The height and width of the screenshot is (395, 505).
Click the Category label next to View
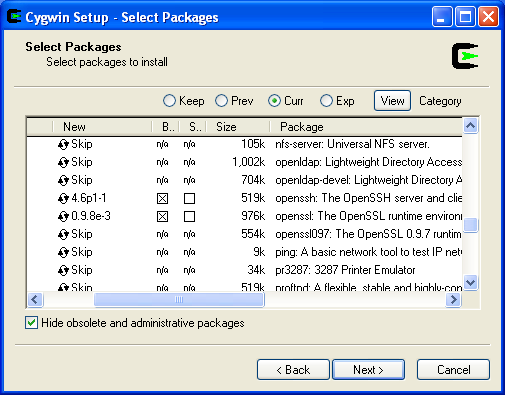click(x=440, y=101)
